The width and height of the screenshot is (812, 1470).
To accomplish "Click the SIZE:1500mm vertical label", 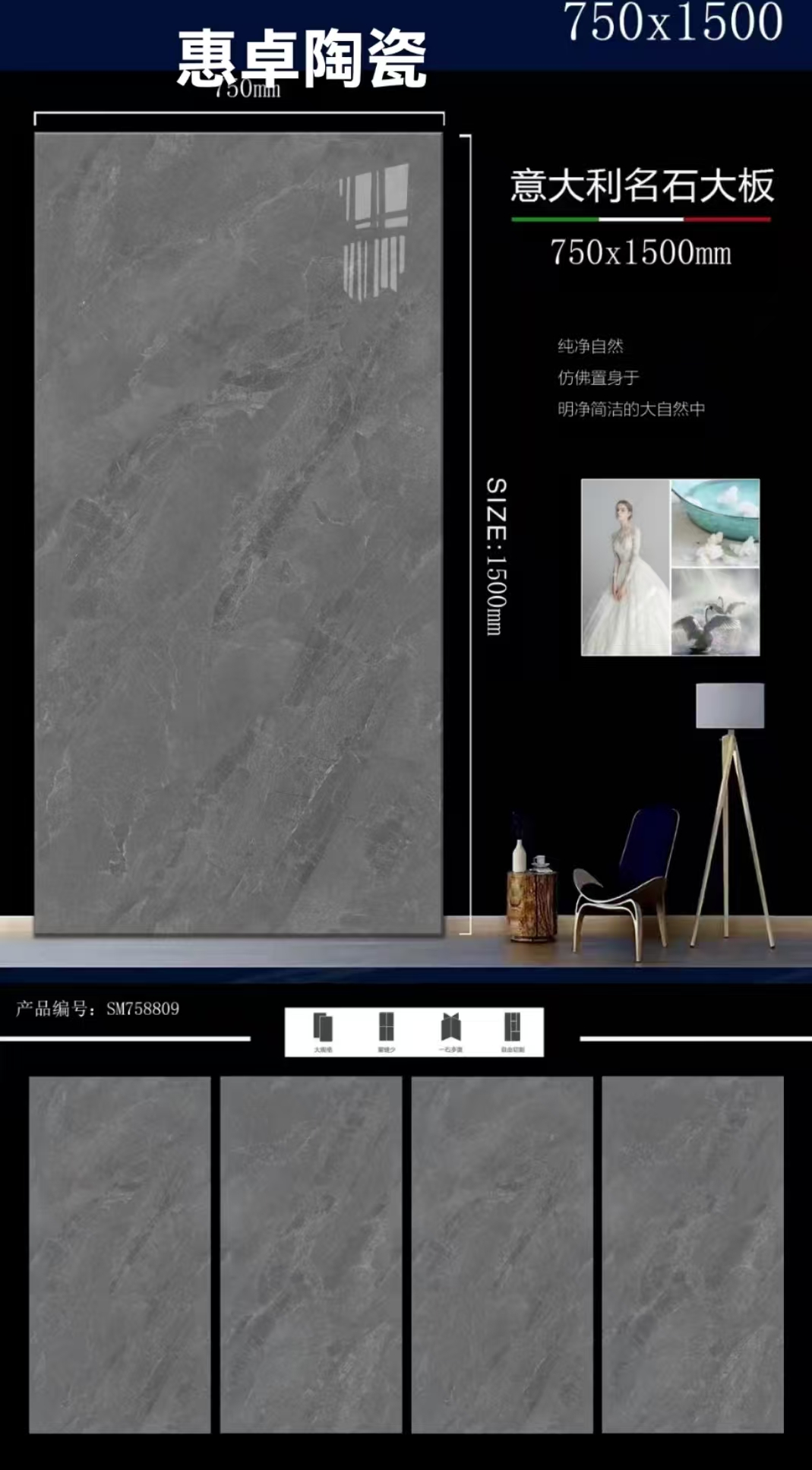I will coord(496,556).
